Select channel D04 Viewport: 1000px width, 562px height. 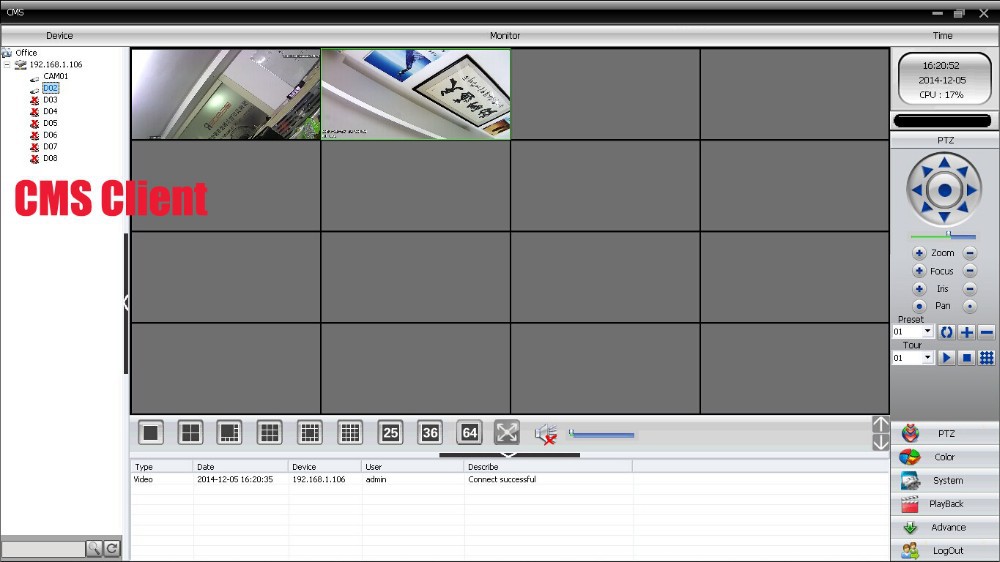(50, 111)
